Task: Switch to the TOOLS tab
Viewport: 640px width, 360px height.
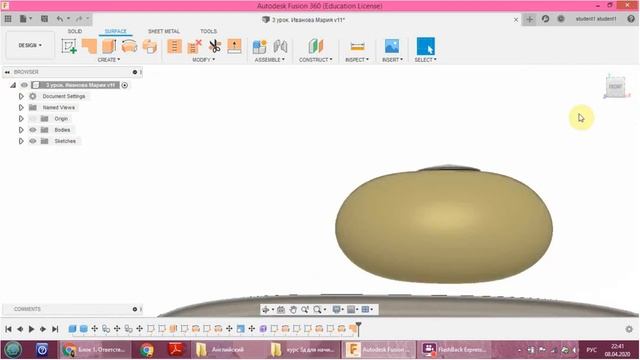Action: coord(209,31)
